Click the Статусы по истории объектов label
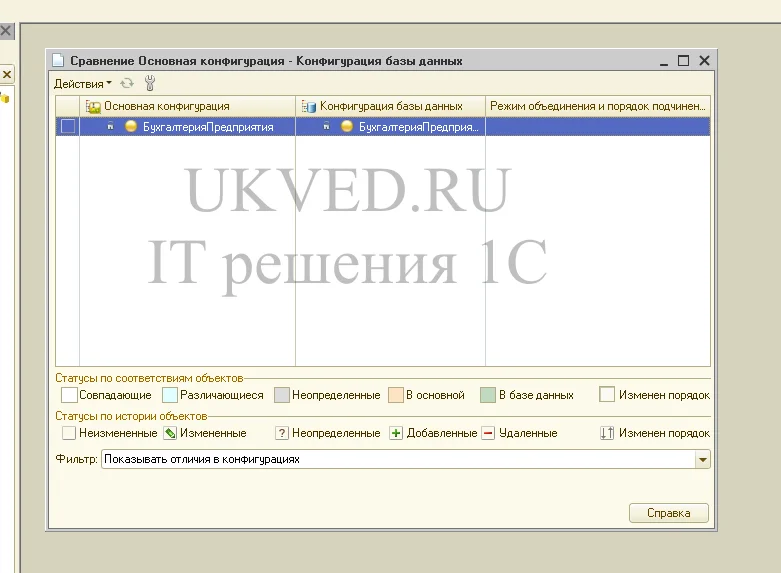The height and width of the screenshot is (573, 781). pos(131,416)
